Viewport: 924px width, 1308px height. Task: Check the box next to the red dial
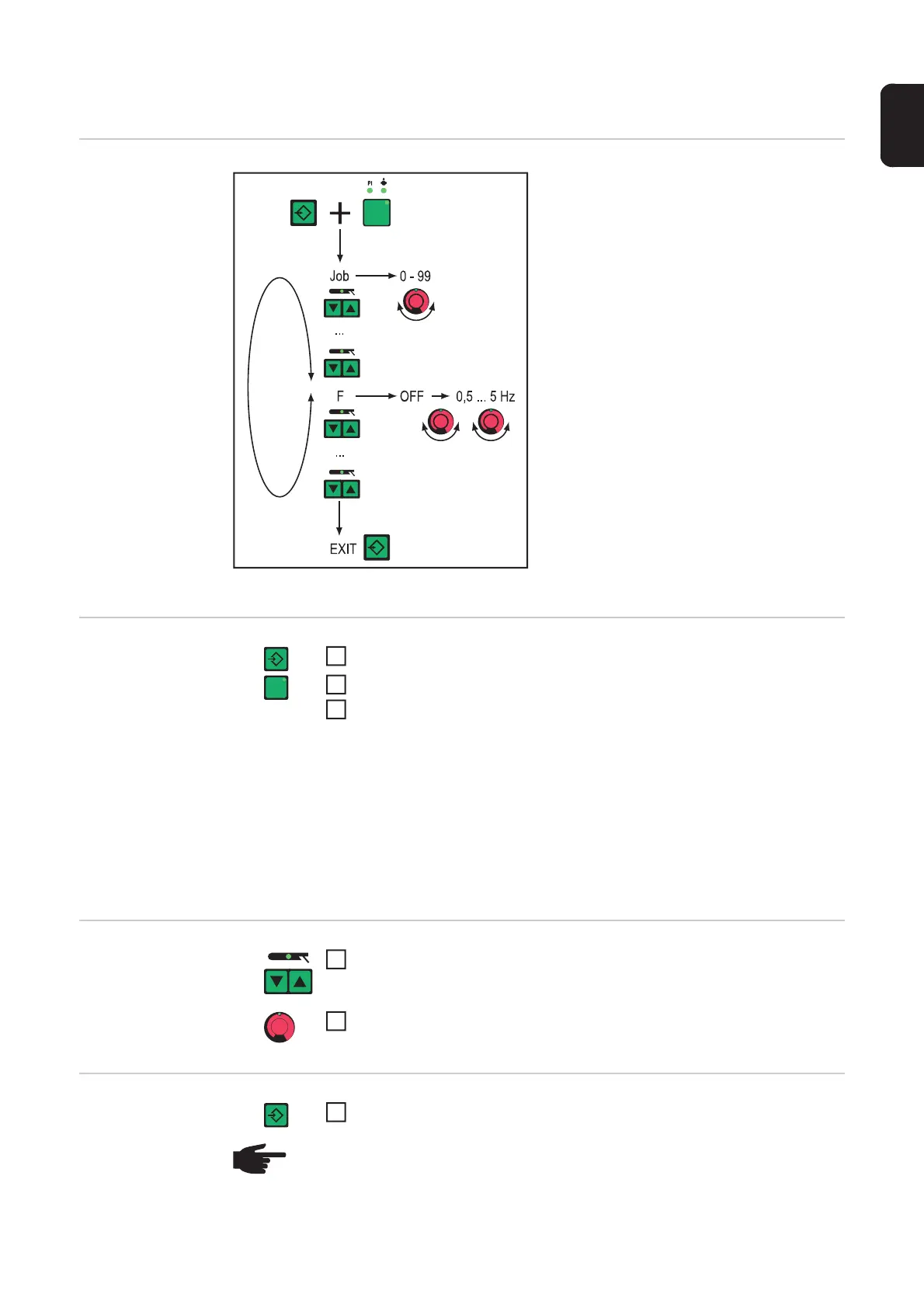(336, 1021)
